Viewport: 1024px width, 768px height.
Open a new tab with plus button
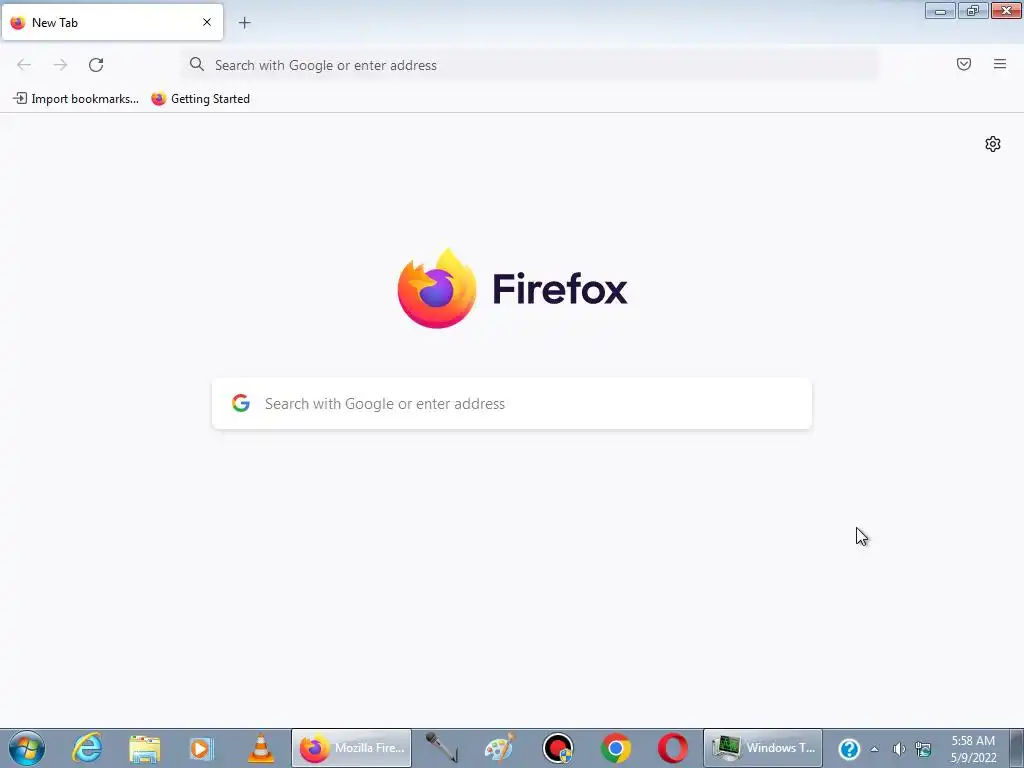(x=245, y=23)
